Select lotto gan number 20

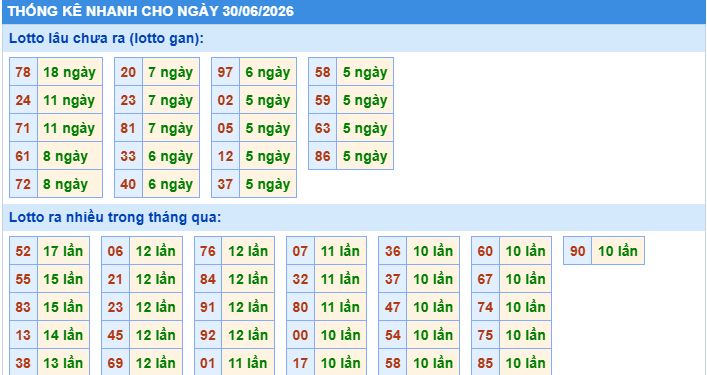tap(128, 72)
